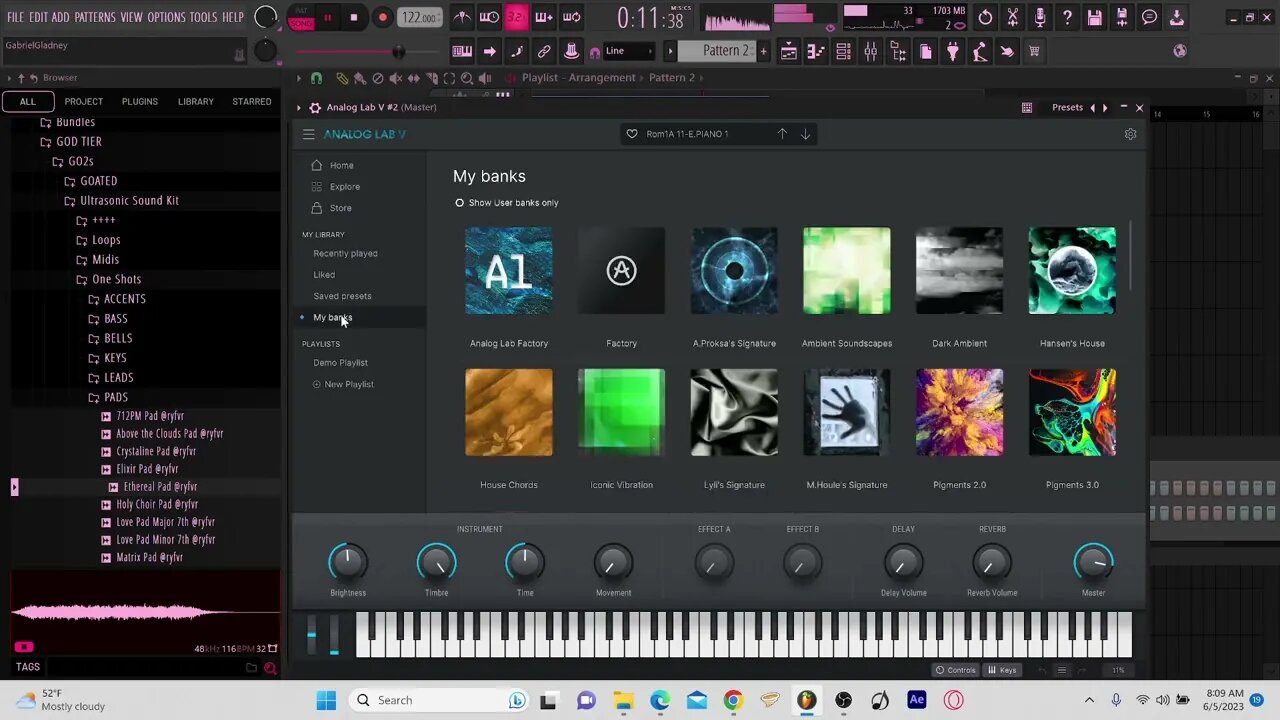Open the Pattern 2 selector dropdown
This screenshot has height=720, width=1280.
[717, 51]
